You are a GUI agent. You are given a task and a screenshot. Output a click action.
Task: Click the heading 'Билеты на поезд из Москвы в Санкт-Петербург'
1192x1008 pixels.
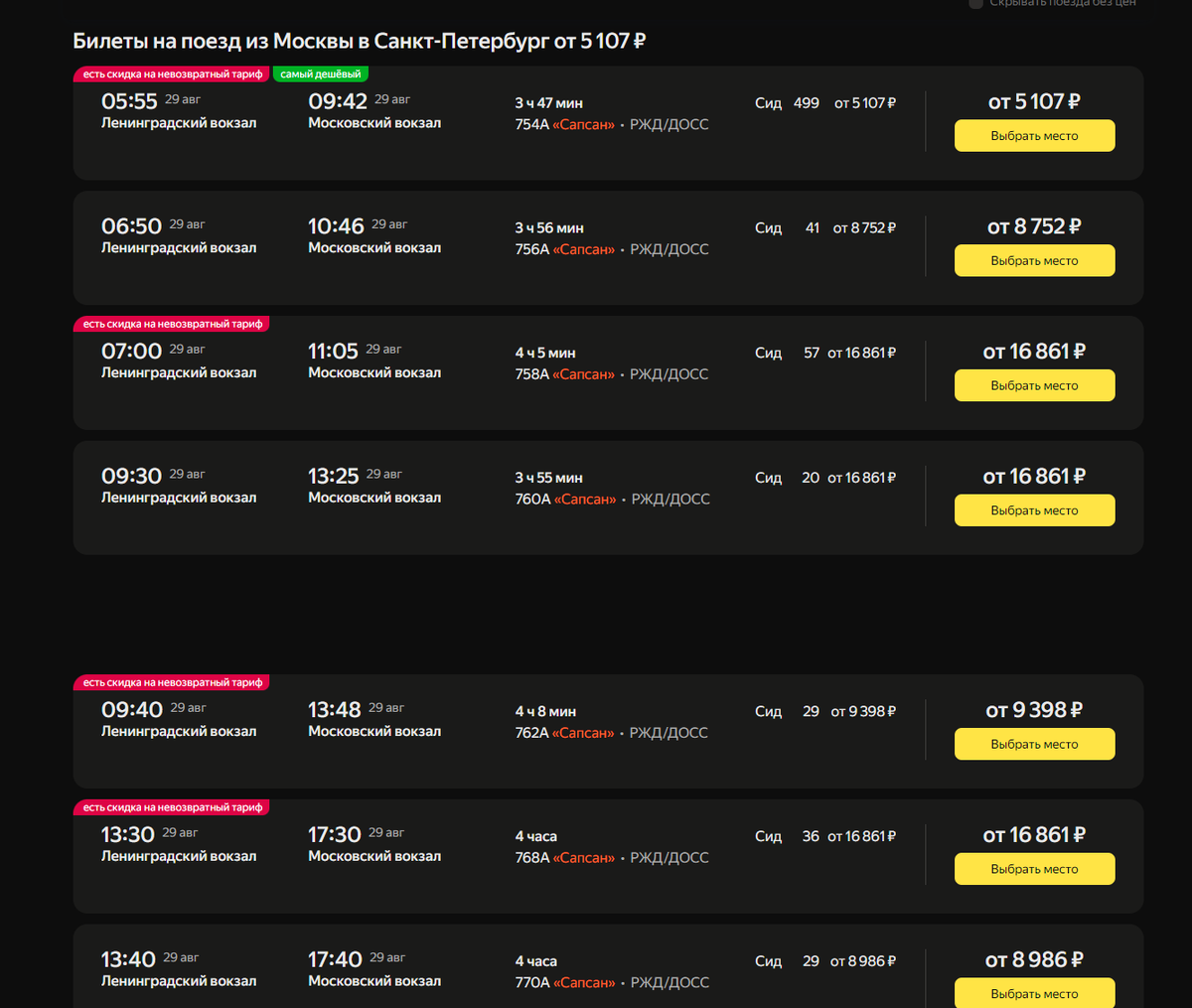[311, 42]
